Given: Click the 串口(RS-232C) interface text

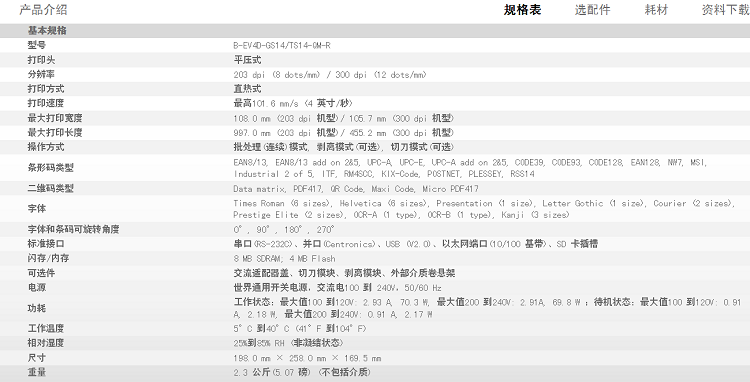Looking at the screenshot, I should (x=416, y=244).
